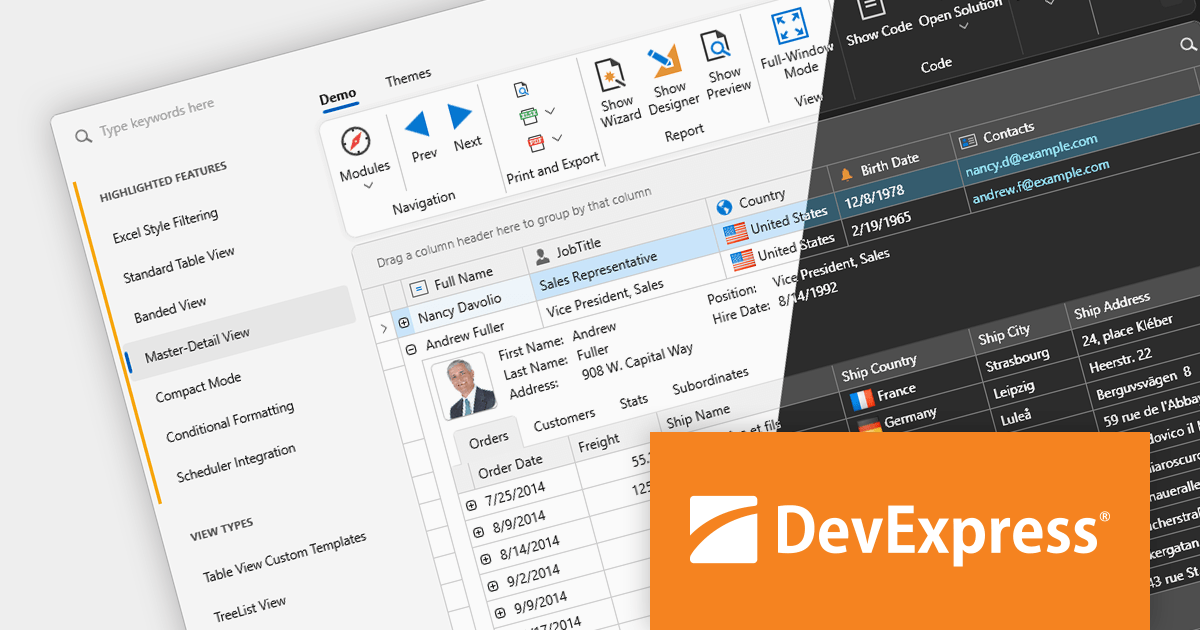The height and width of the screenshot is (630, 1200).
Task: Click the search icon in the dark window
Action: click(1186, 45)
